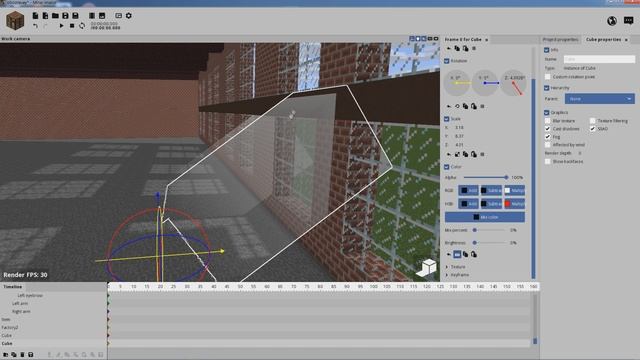Image resolution: width=640 pixels, height=360 pixels.
Task: Click the Export movie filmstrip icon
Action: point(92,16)
